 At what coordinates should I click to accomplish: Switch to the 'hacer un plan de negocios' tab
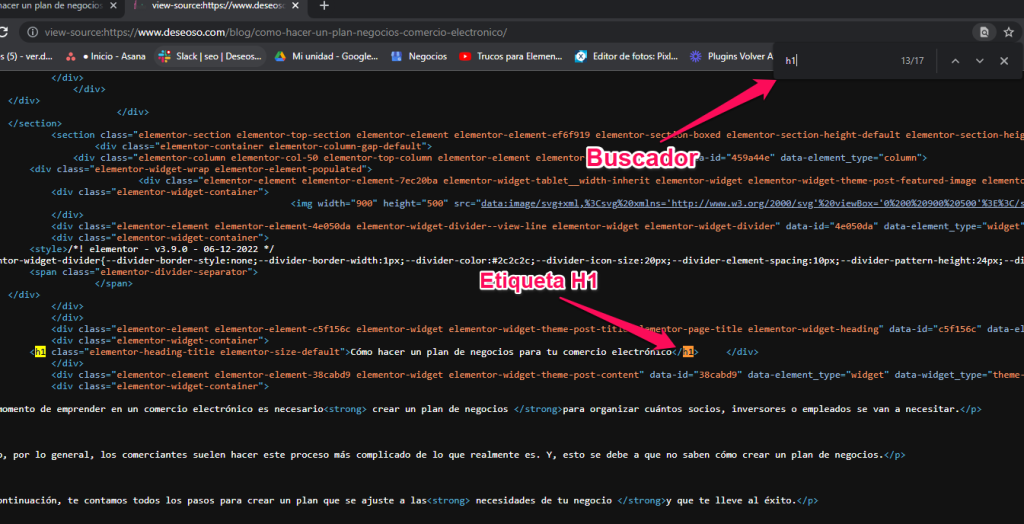50,7
